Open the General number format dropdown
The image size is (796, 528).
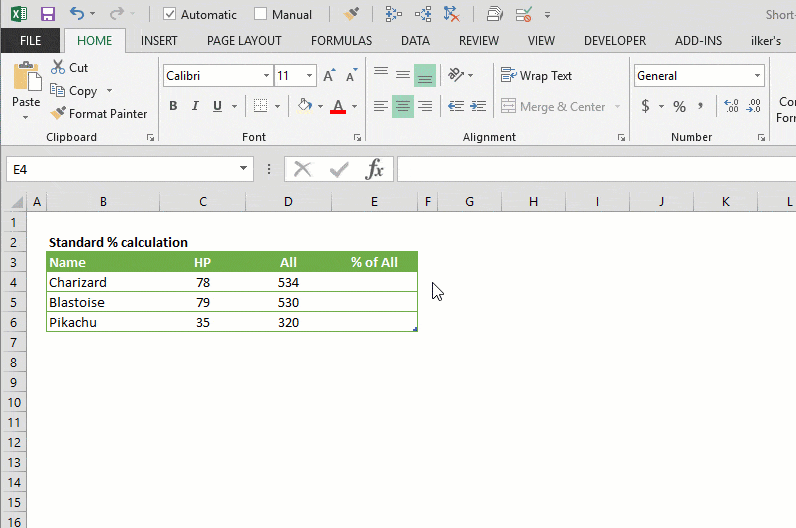tap(757, 76)
